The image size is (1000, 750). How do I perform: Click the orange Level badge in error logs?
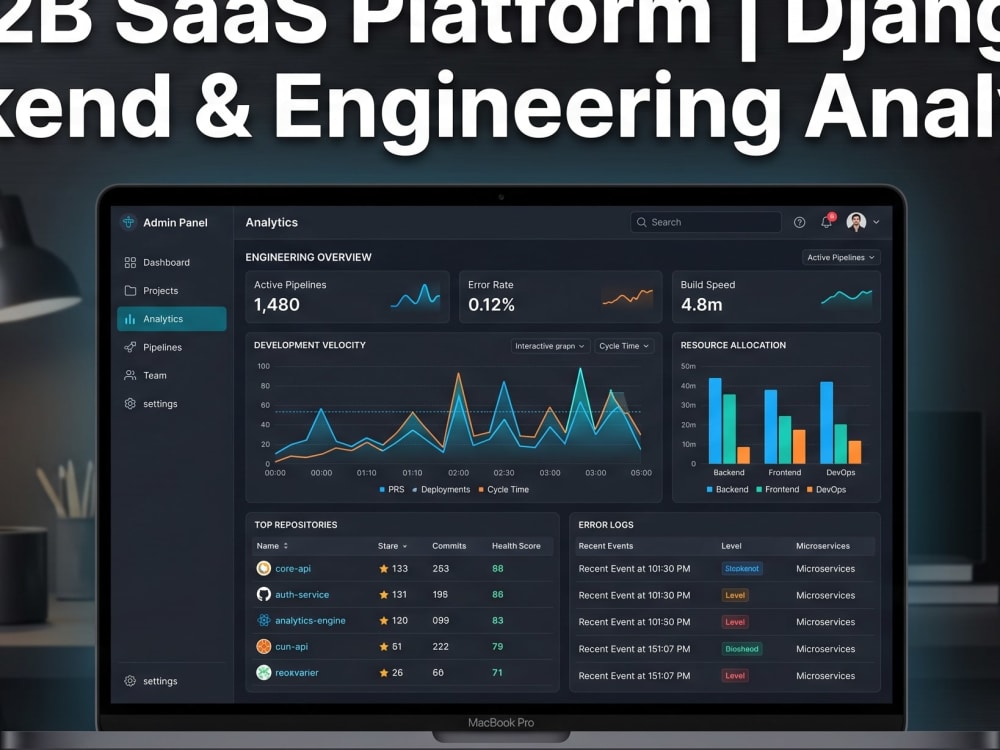[735, 595]
